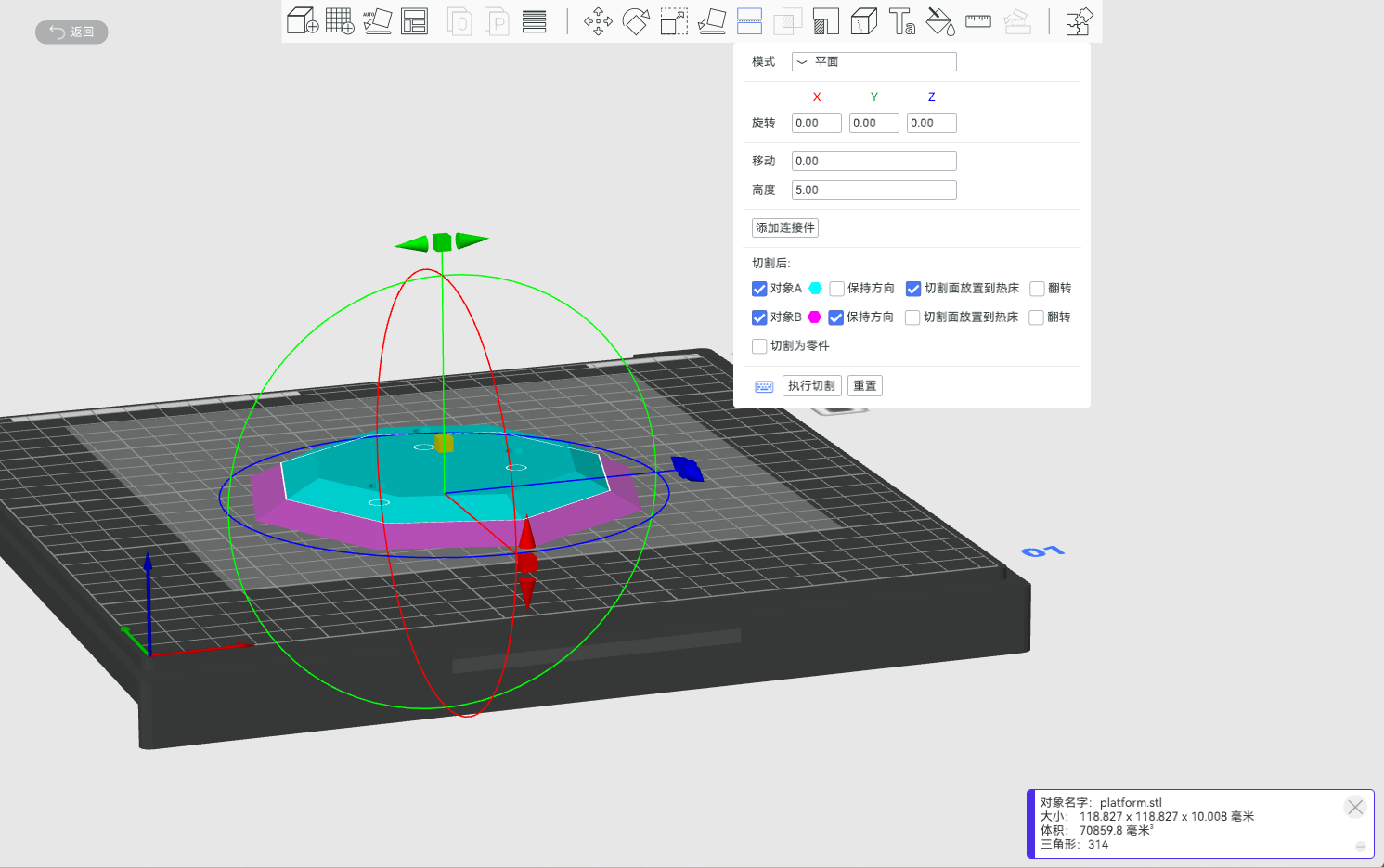Click the Add plate grid icon
The width and height of the screenshot is (1384, 868).
(340, 20)
